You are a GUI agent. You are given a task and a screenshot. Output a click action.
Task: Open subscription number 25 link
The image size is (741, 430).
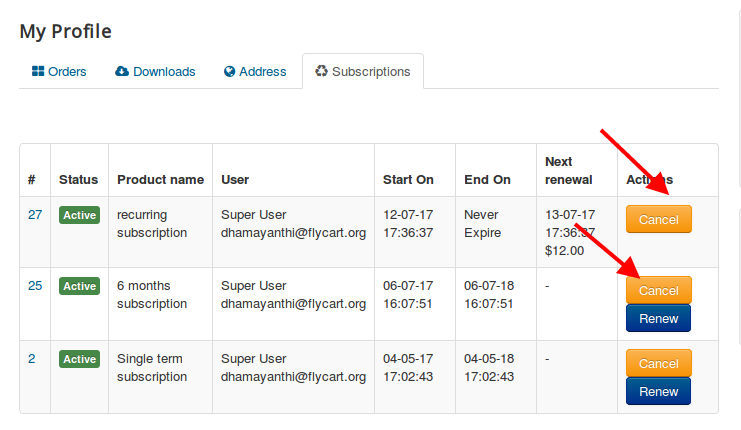click(35, 286)
